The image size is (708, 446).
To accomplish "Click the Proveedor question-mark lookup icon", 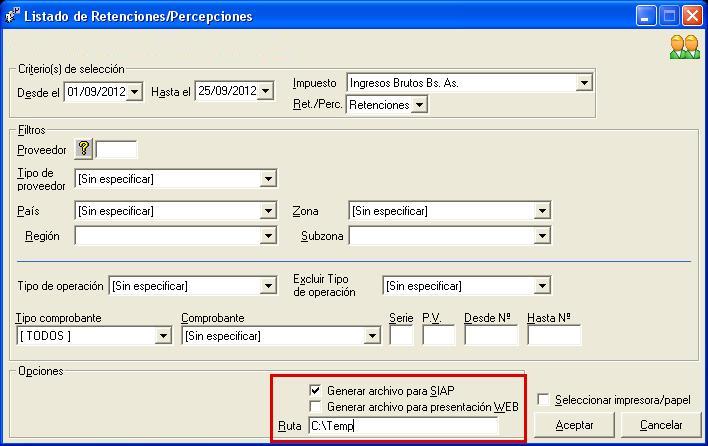I will point(84,149).
